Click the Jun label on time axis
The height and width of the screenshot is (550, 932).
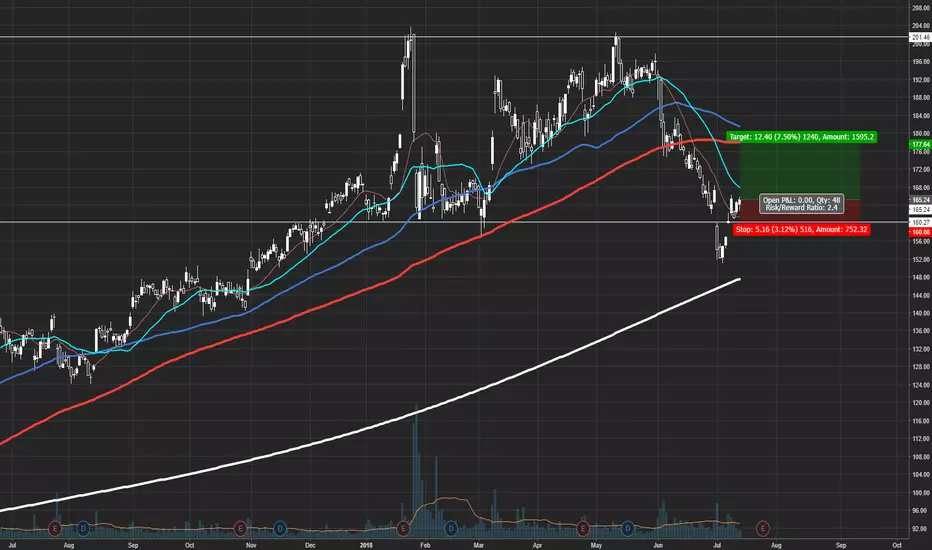click(658, 545)
